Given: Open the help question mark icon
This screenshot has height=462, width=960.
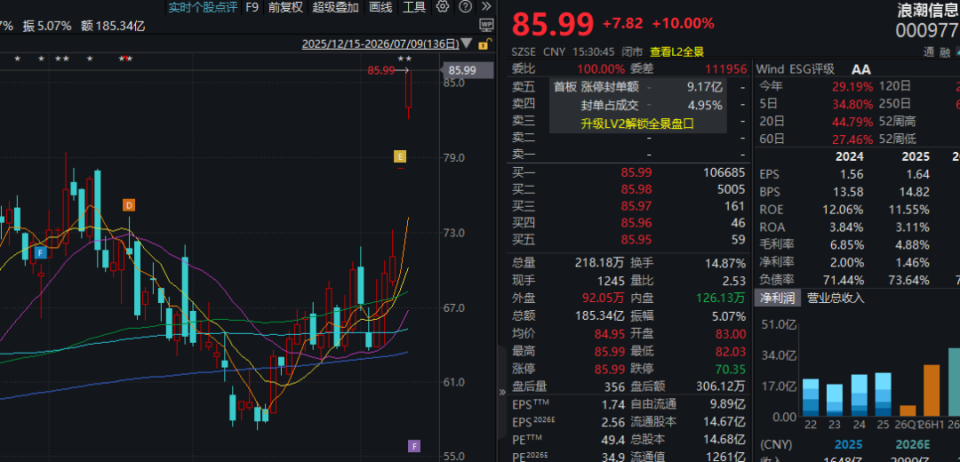Looking at the screenshot, I should click(465, 7).
